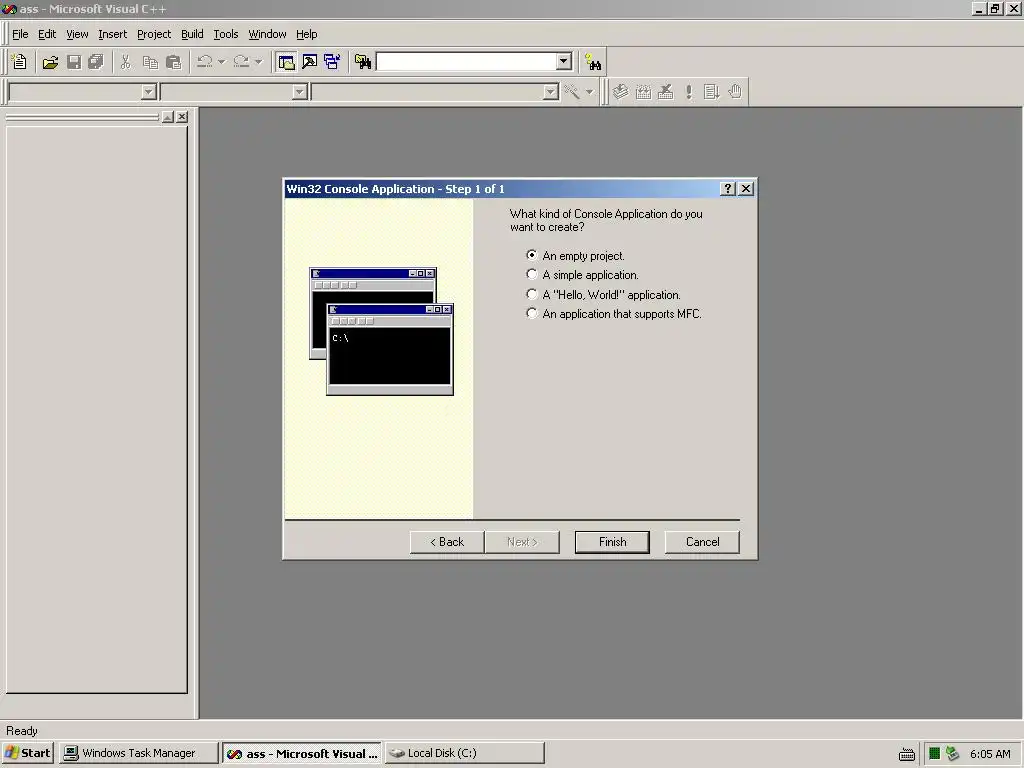Click the Open file folder icon
This screenshot has width=1024, height=768.
(x=50, y=62)
